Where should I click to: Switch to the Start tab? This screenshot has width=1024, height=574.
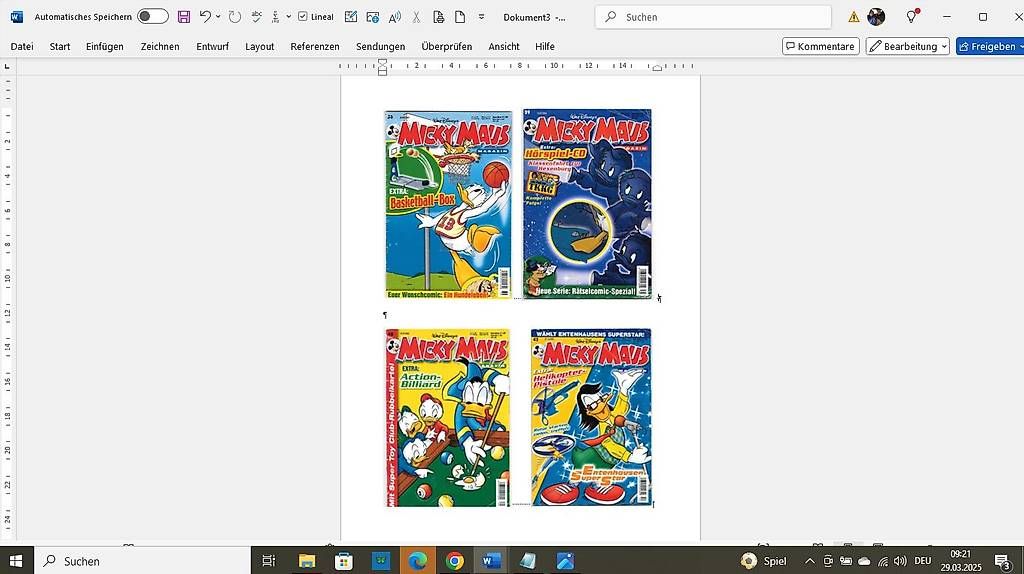coord(60,46)
